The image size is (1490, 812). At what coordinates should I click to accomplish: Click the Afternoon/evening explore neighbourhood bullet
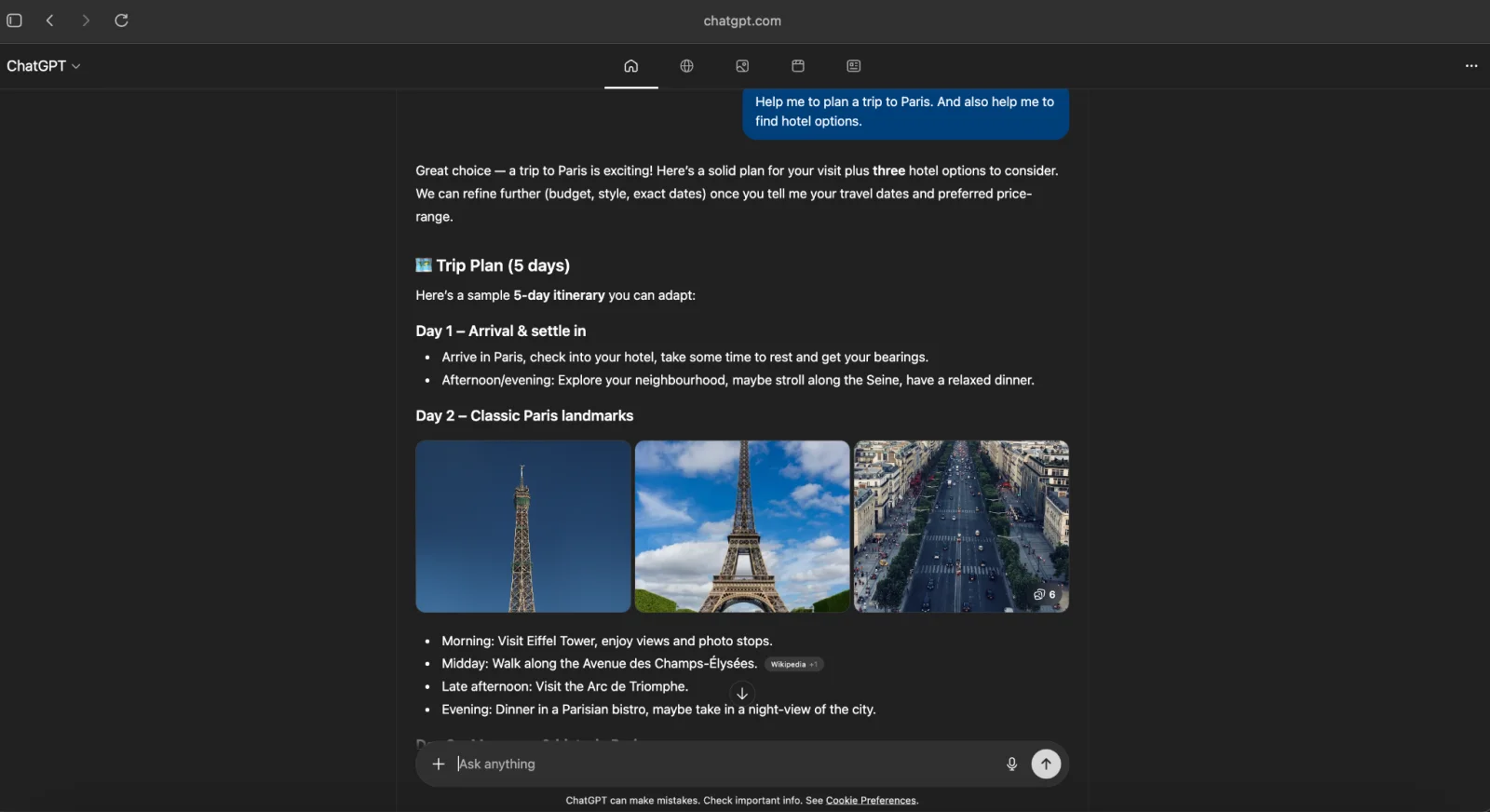pos(738,380)
